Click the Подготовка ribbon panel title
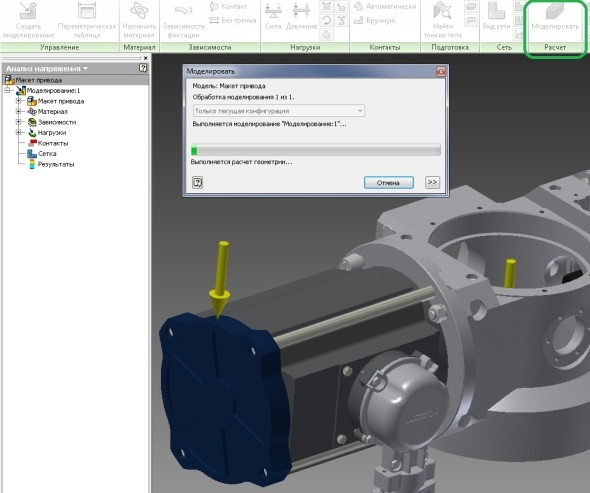This screenshot has width=590, height=493. point(450,47)
